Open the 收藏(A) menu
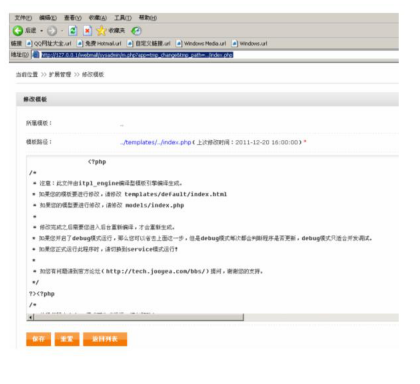 click(x=98, y=18)
